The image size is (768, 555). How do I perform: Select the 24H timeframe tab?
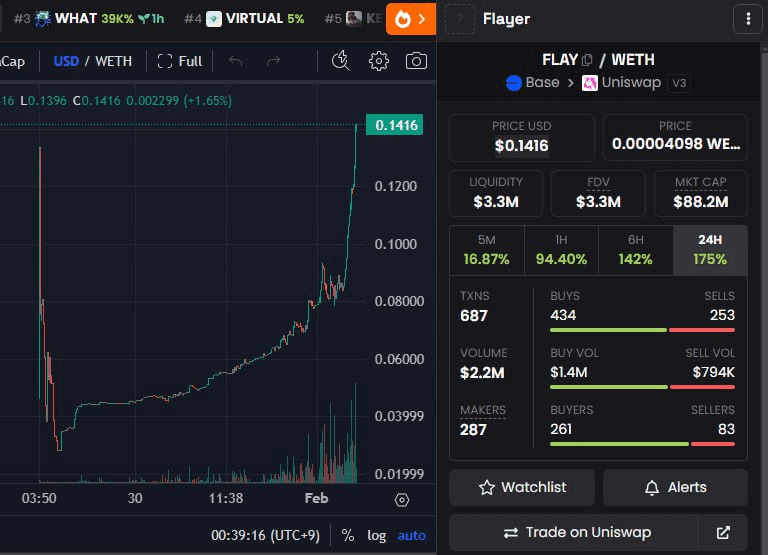[x=710, y=250]
